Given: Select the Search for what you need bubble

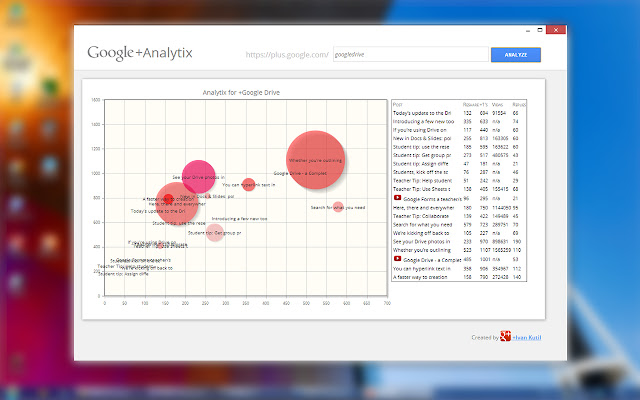Looking at the screenshot, I should pos(338,207).
